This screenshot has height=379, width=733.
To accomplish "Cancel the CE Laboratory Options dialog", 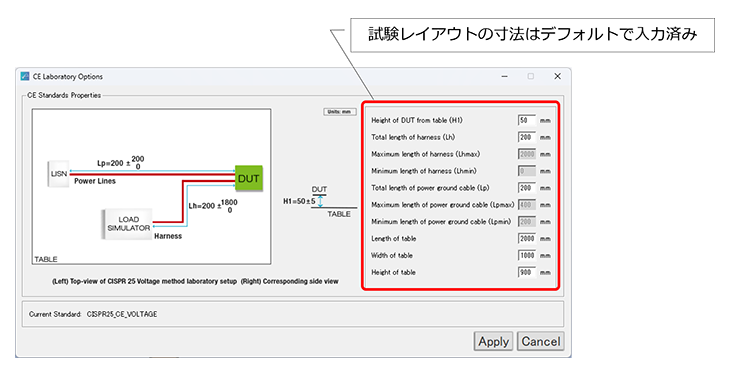I will click(540, 341).
